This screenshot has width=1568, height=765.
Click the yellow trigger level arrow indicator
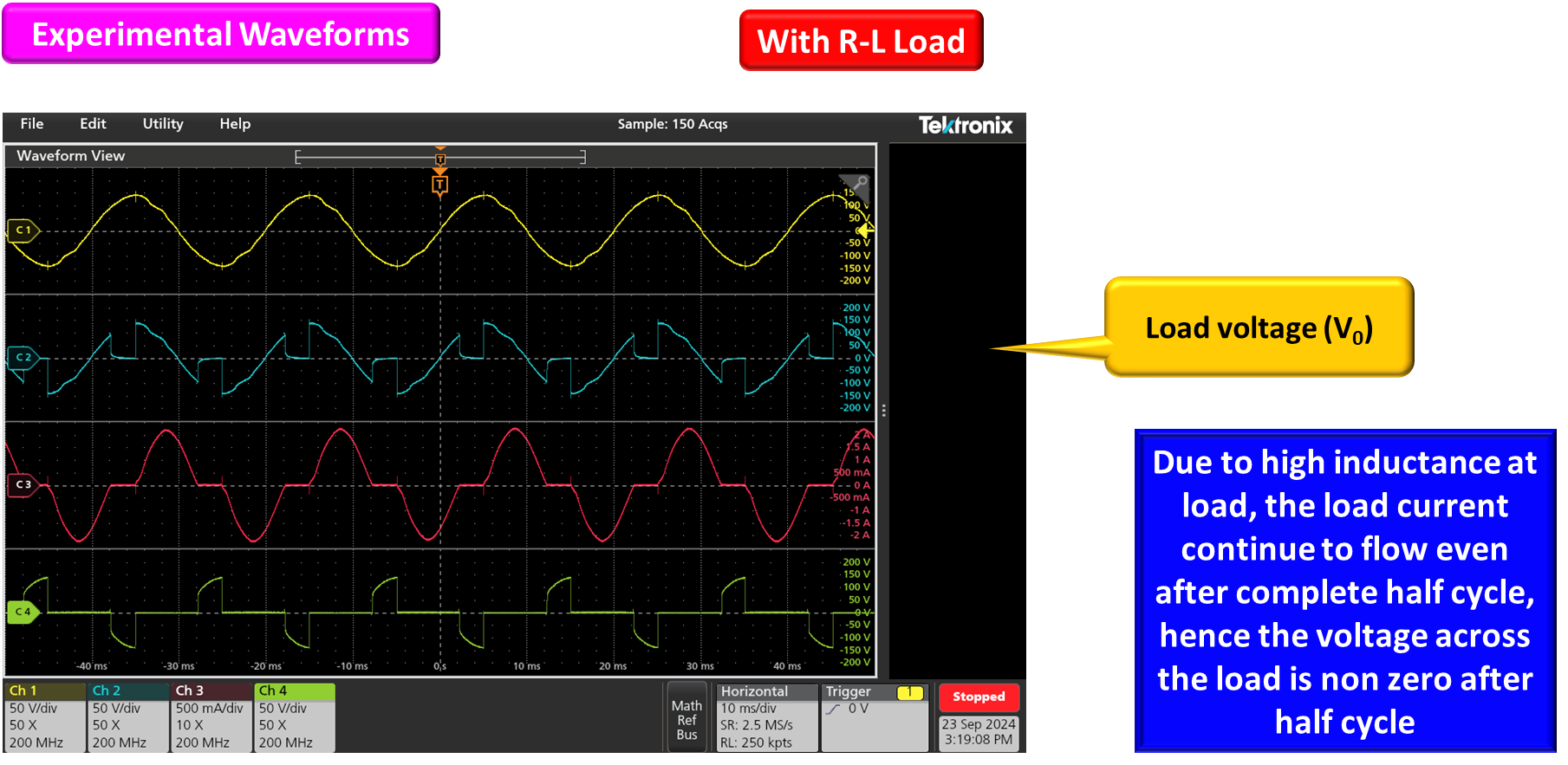point(865,230)
